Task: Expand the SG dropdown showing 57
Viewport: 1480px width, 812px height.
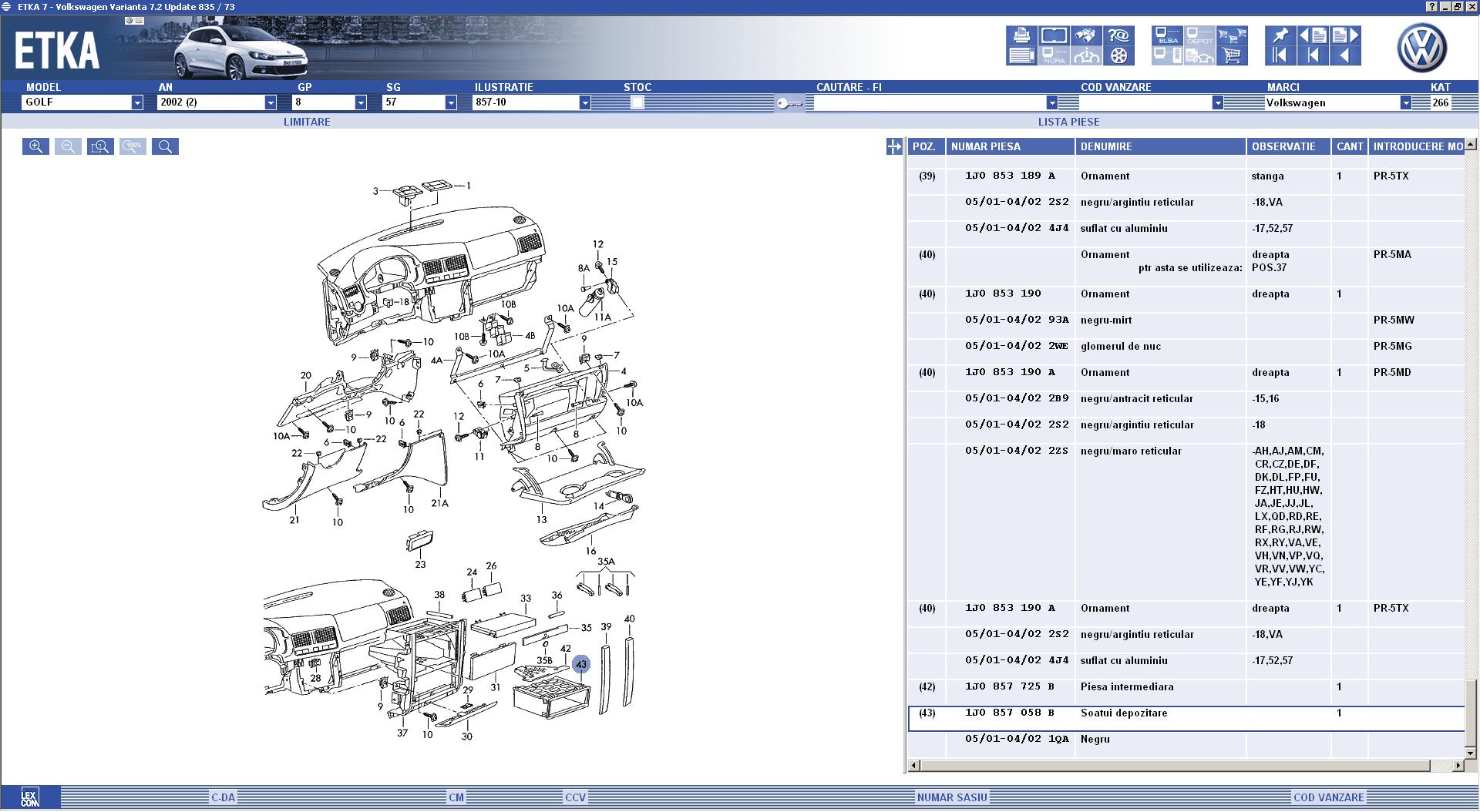Action: coord(450,102)
